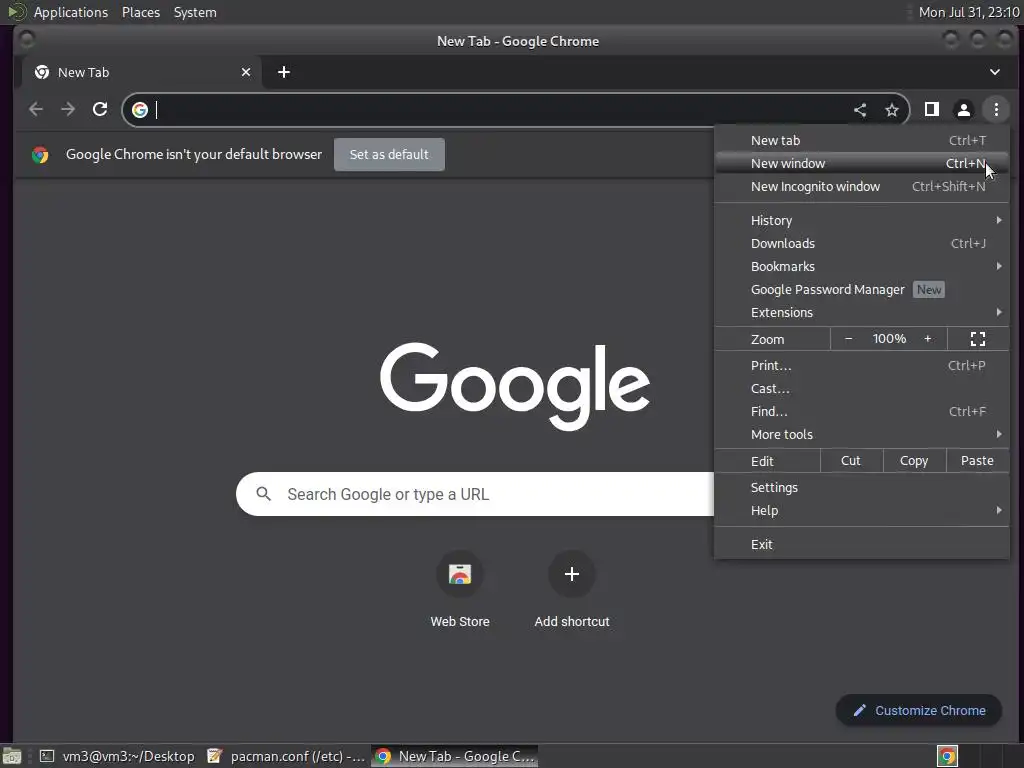Viewport: 1024px width, 768px height.
Task: Open the Places system menu
Action: tap(140, 12)
